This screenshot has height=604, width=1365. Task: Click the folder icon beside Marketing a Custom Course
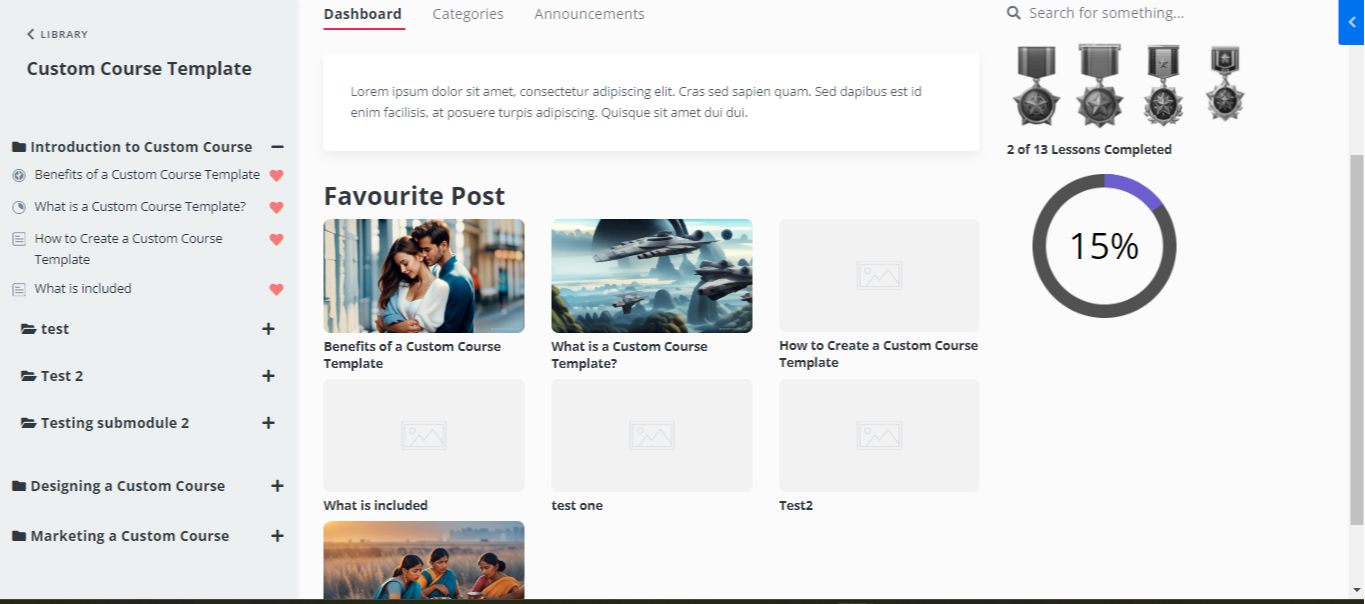pos(18,536)
